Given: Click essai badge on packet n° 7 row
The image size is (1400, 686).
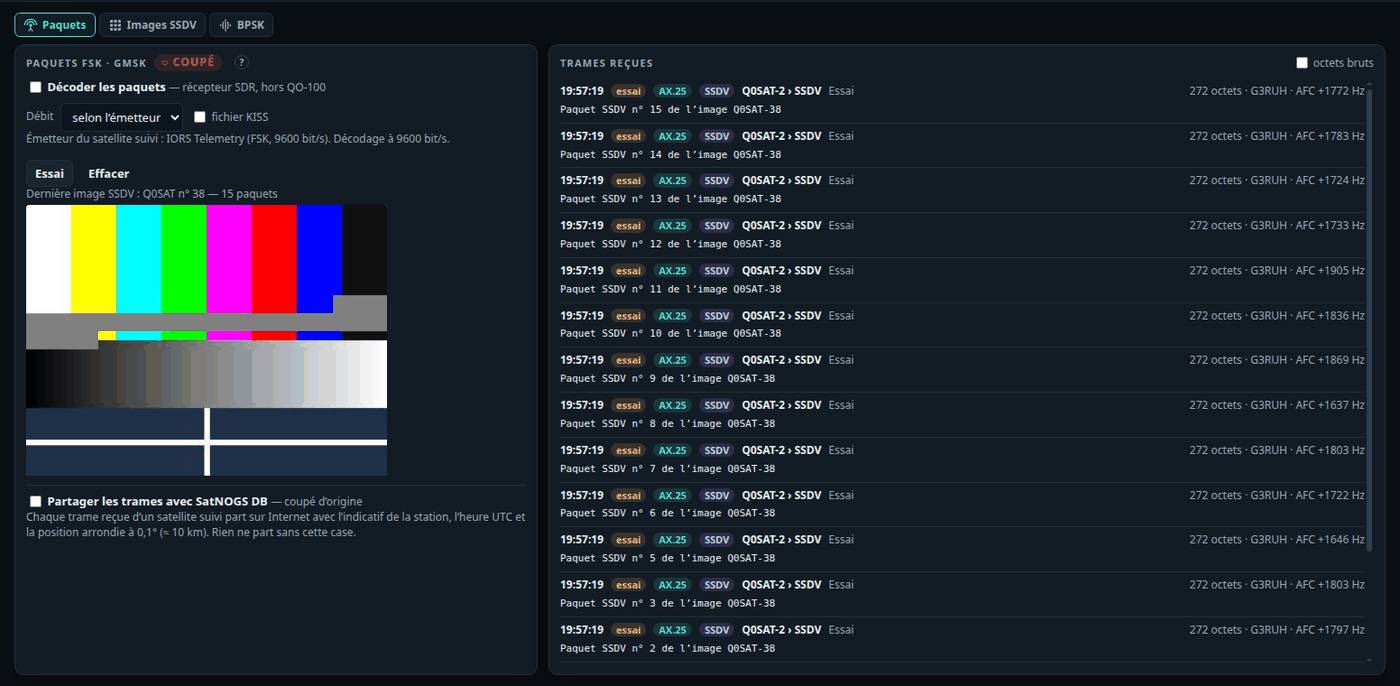Looking at the screenshot, I should coord(628,450).
